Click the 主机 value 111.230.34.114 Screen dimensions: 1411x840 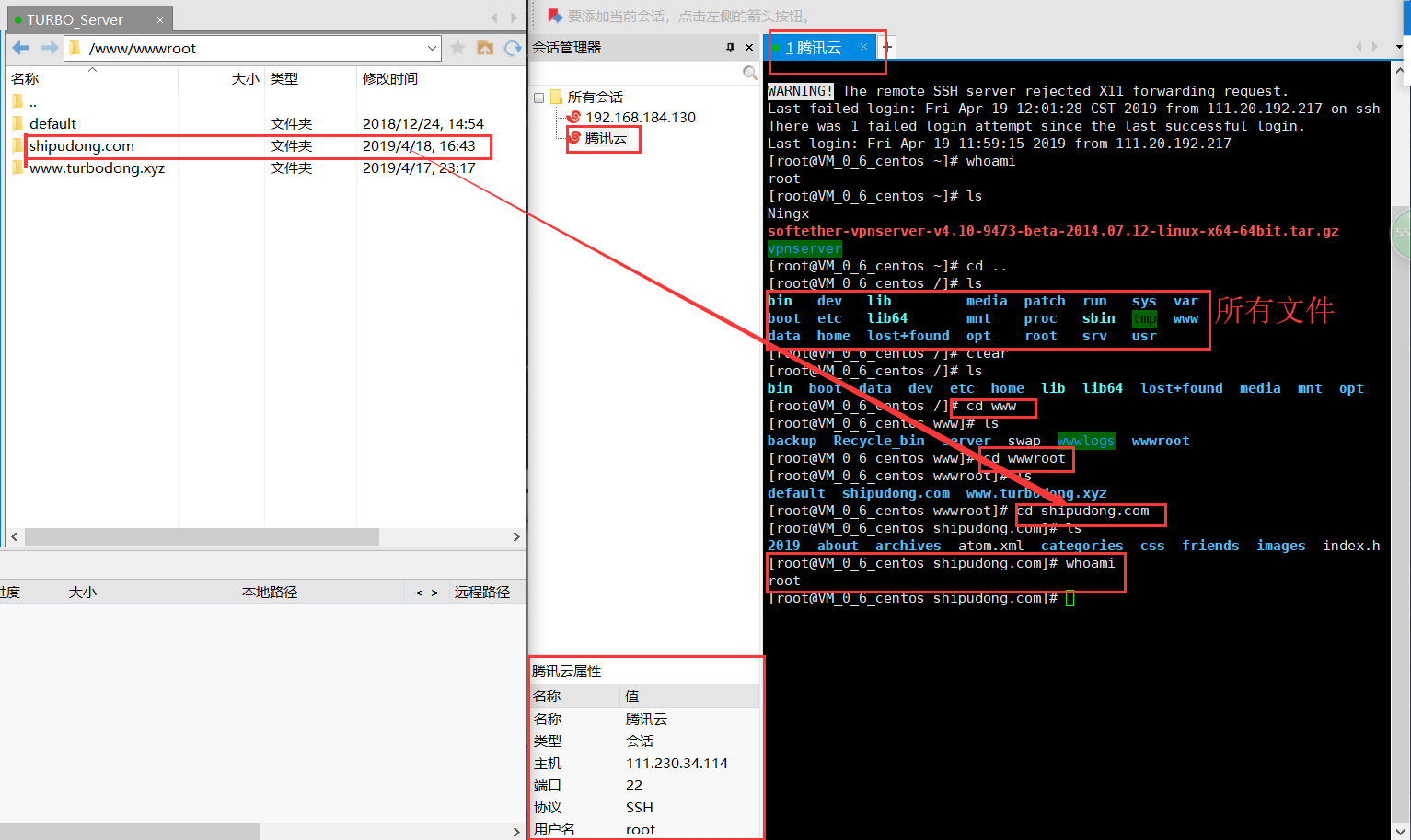(677, 763)
